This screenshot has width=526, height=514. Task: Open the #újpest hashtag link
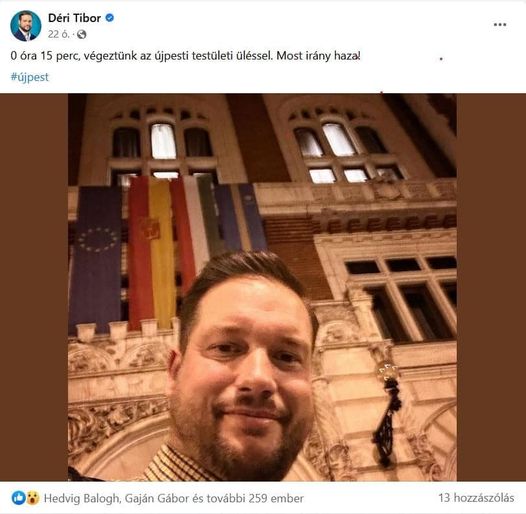point(30,77)
